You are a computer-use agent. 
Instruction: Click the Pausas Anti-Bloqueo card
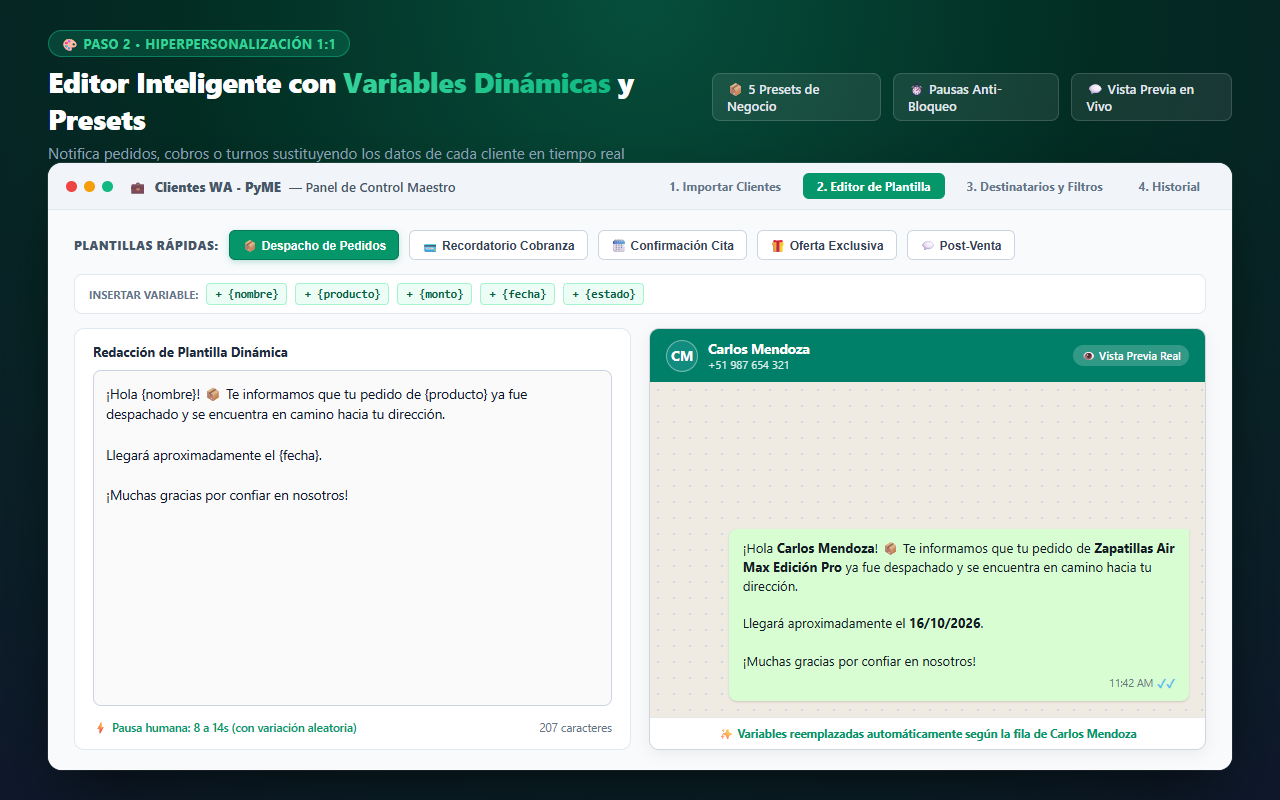coord(975,97)
